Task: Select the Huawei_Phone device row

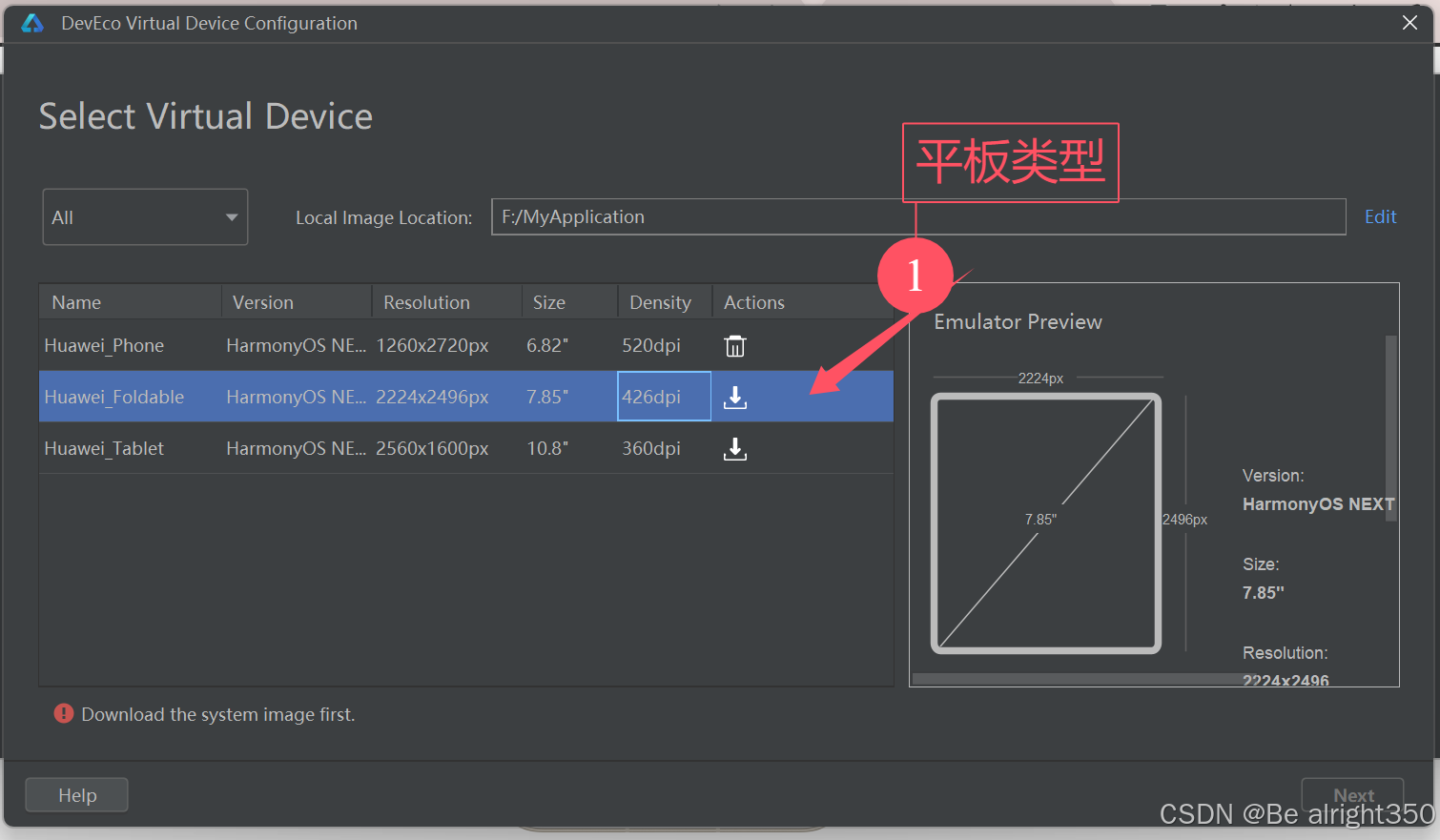Action: pos(466,345)
